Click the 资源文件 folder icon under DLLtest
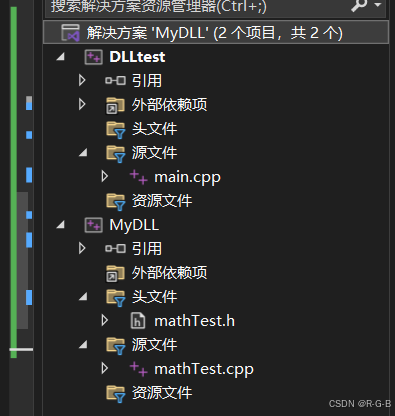 pos(116,202)
